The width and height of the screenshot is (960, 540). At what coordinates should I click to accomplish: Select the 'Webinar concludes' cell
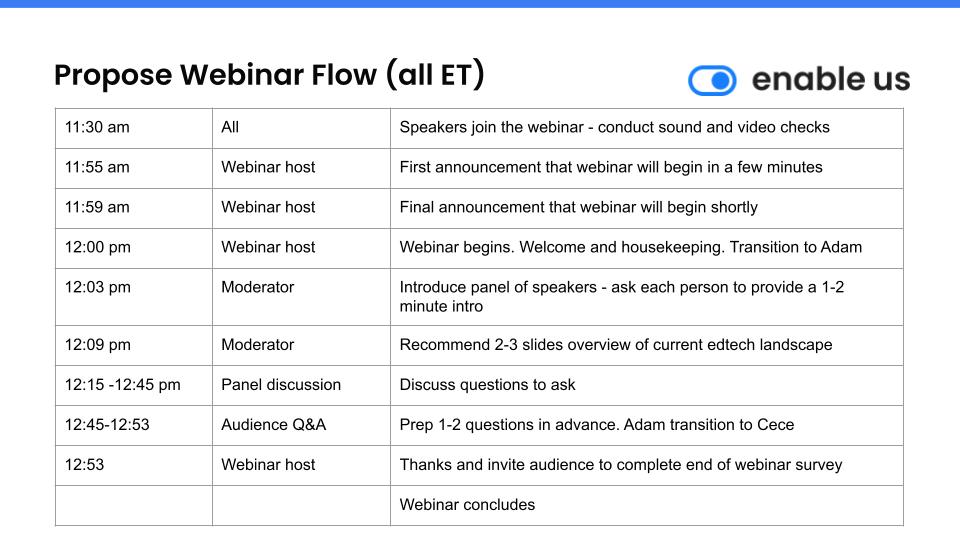coord(647,505)
